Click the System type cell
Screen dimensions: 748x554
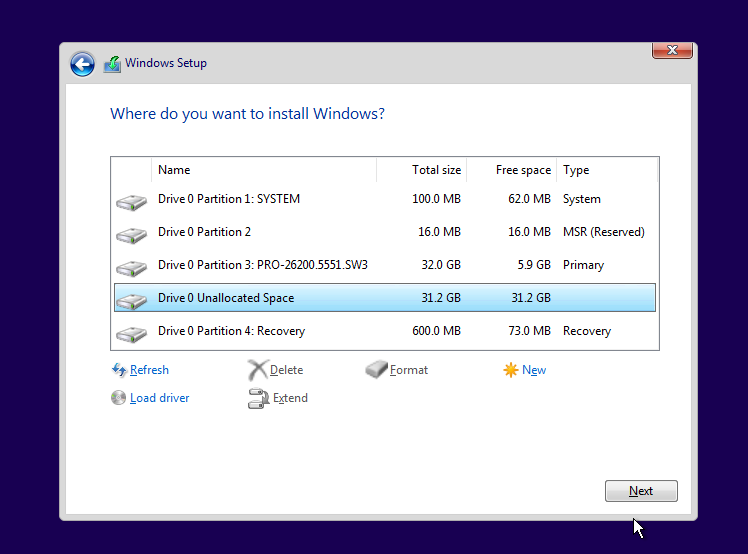point(582,199)
